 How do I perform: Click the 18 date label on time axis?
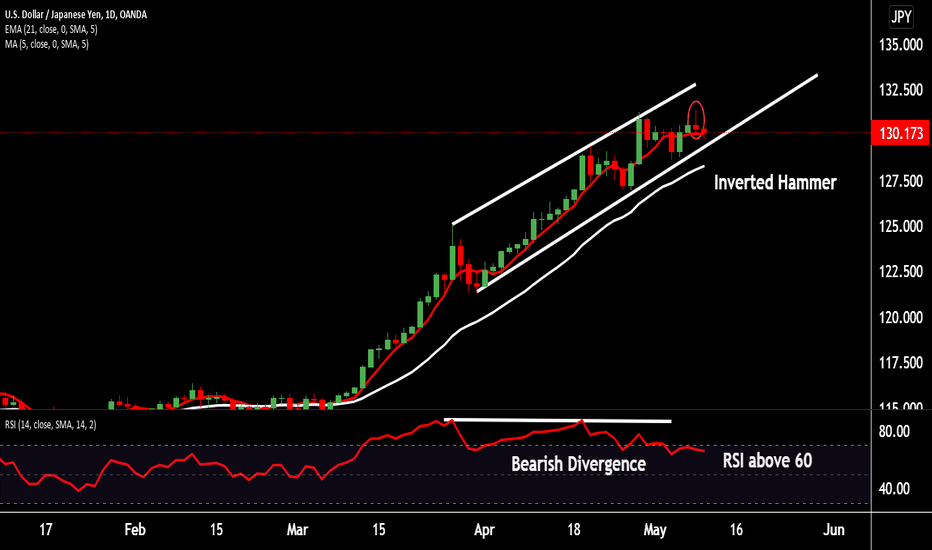pos(574,529)
